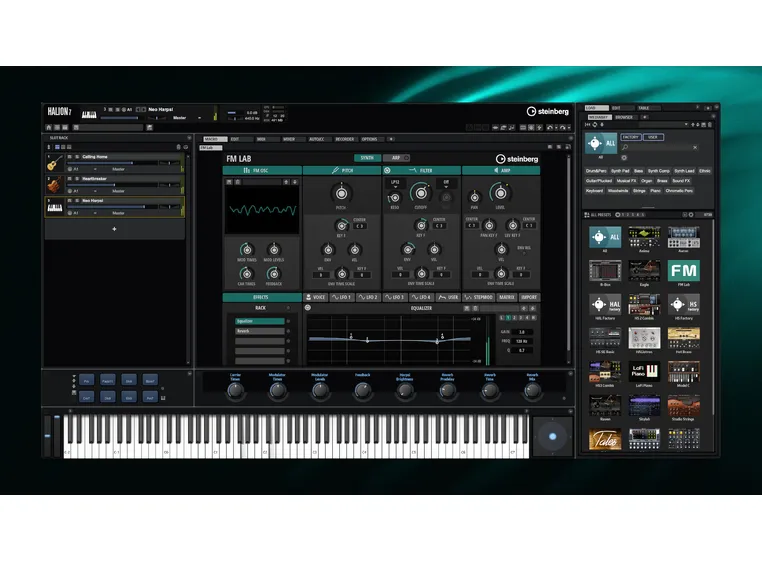
Task: Load next FM OSC preset arrow
Action: click(294, 182)
